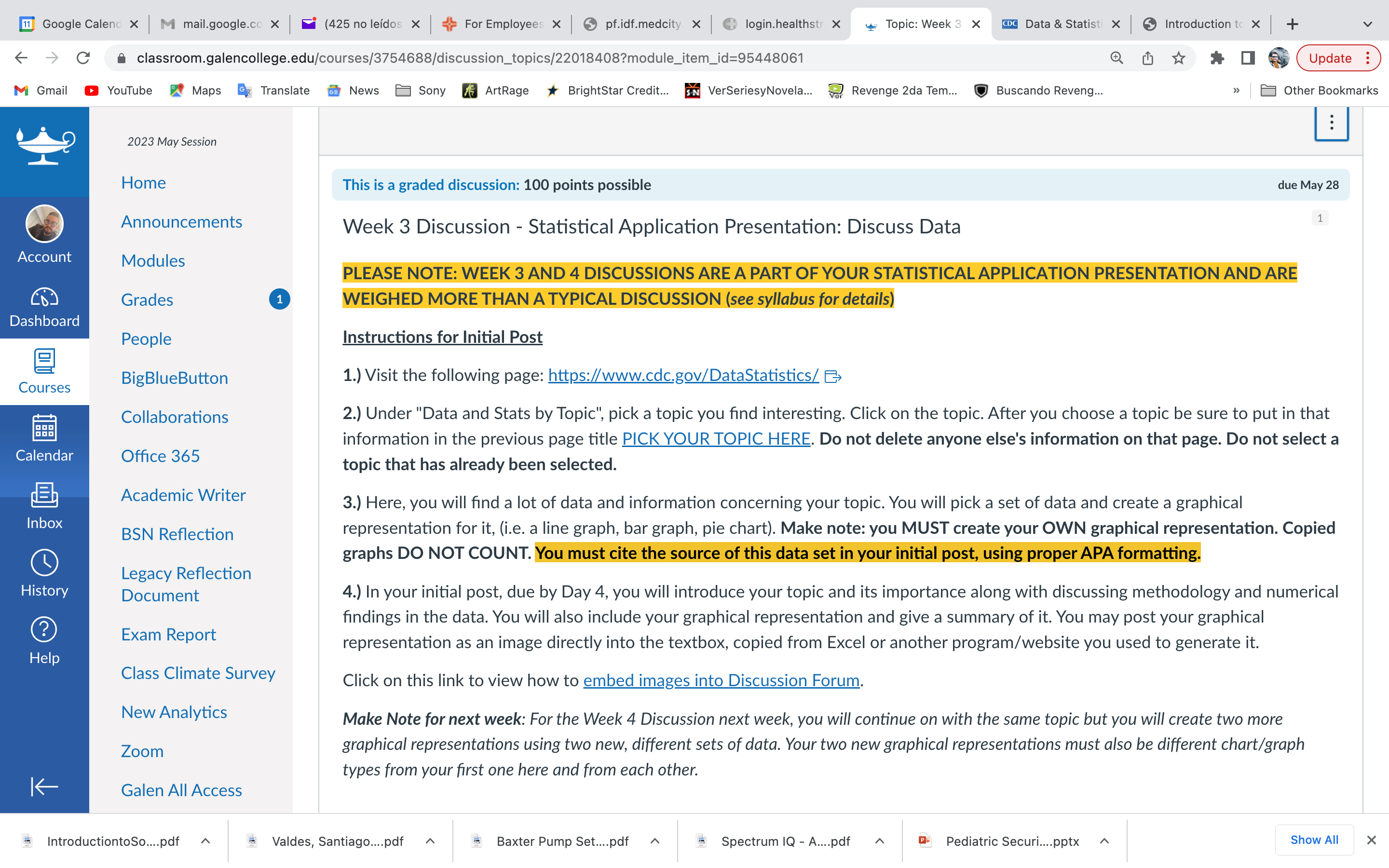Viewport: 1389px width, 868px height.
Task: Expand options for Spectrum IQ pdf download
Action: point(879,841)
